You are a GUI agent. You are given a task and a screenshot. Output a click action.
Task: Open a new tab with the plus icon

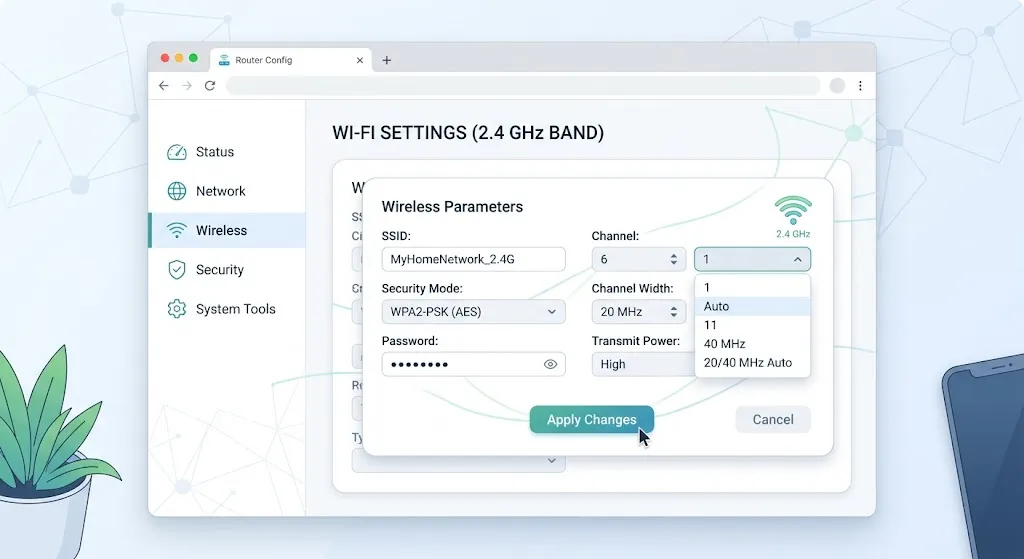(x=387, y=60)
